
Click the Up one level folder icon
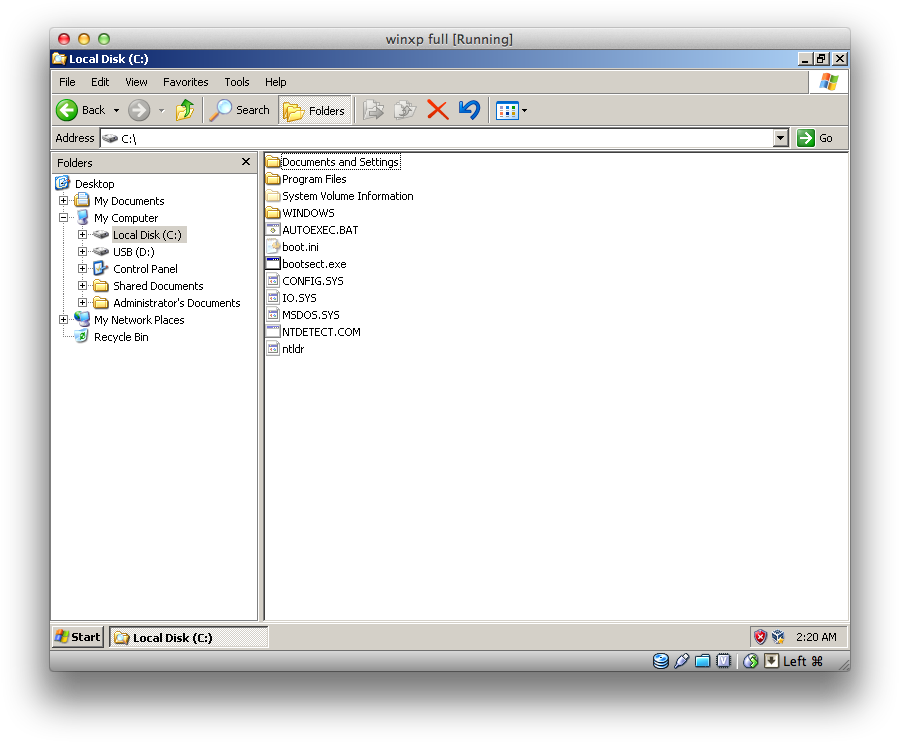click(x=185, y=110)
